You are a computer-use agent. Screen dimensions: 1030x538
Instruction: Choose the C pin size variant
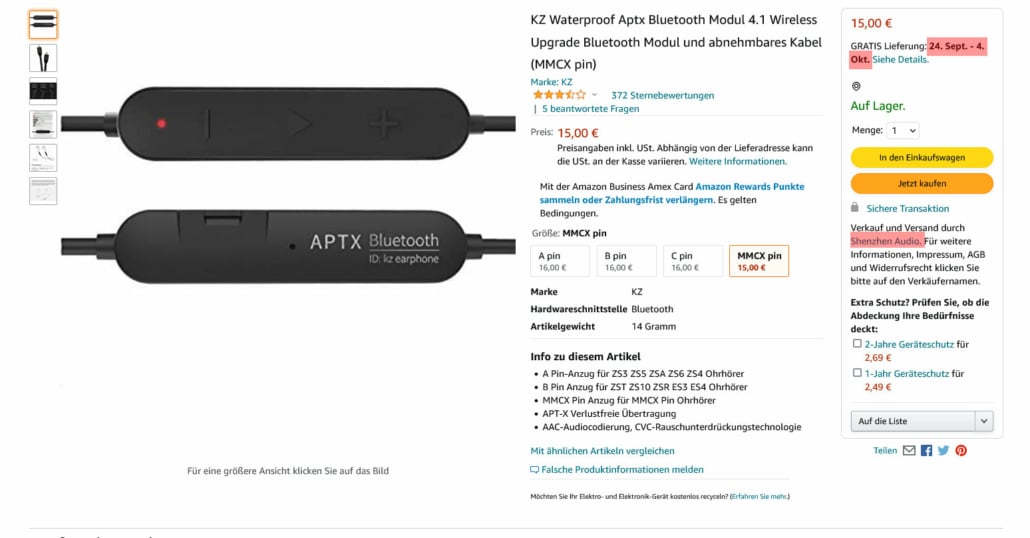click(690, 261)
